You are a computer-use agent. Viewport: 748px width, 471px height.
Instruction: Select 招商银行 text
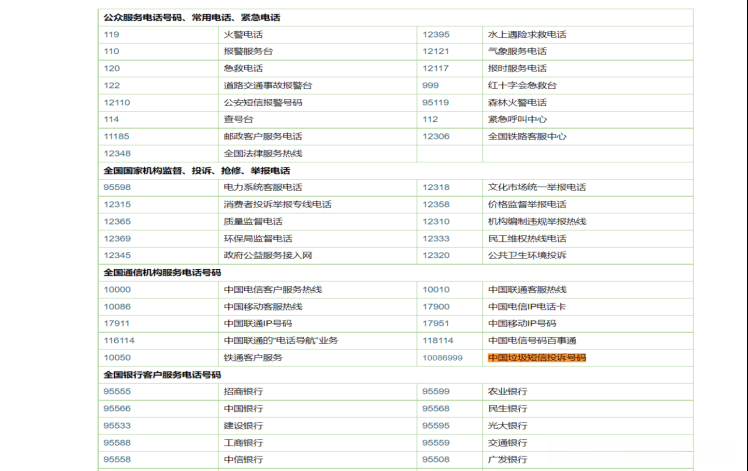pos(243,392)
